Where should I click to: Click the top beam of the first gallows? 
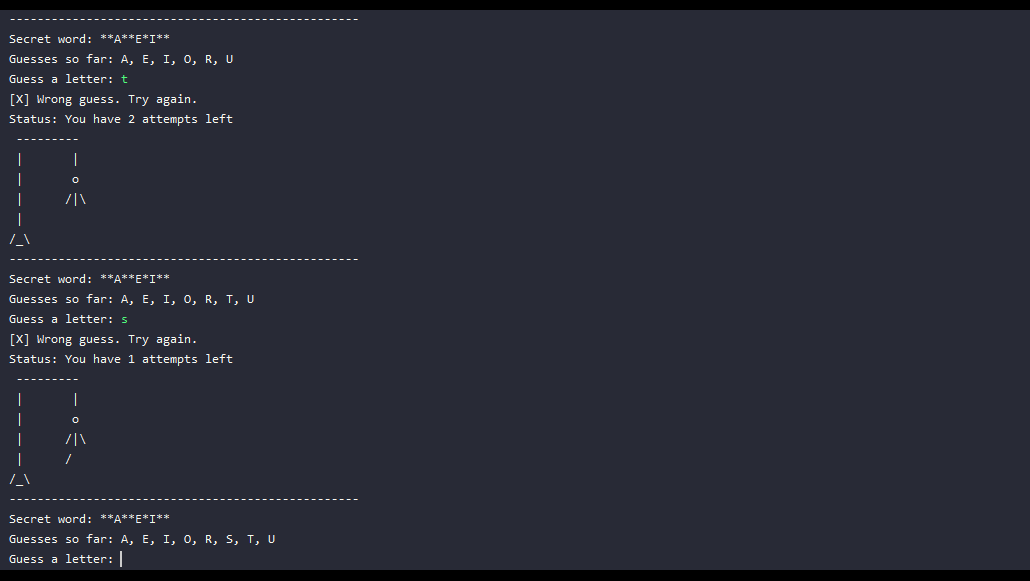tap(47, 139)
